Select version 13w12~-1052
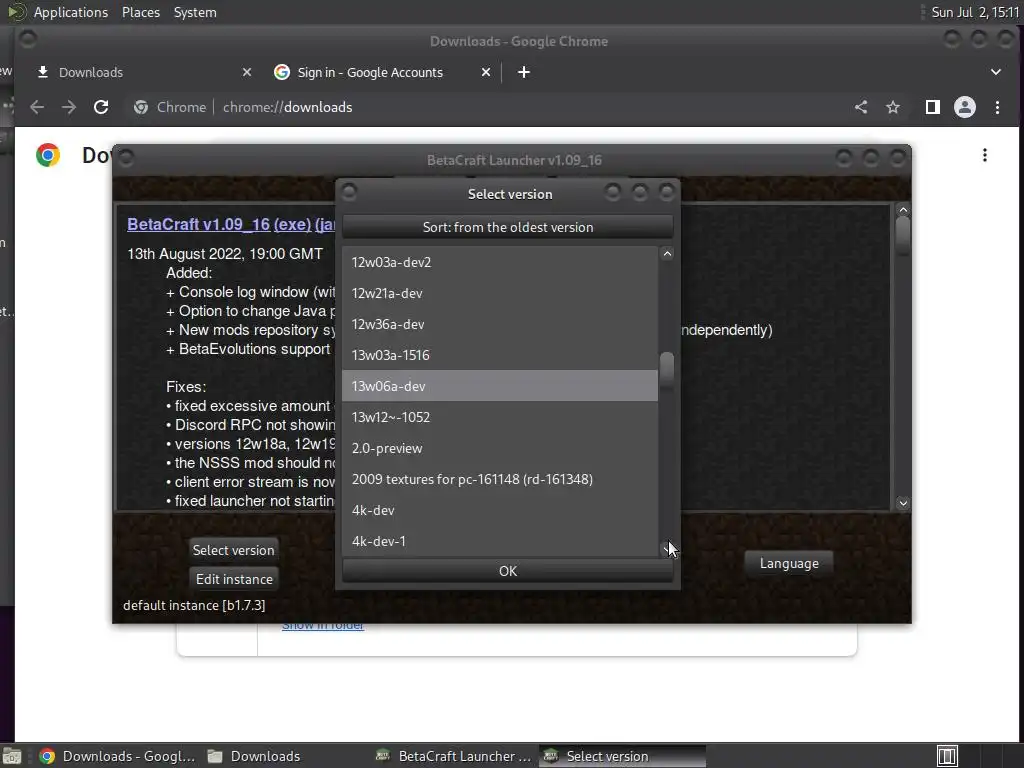Screen dimensions: 1024x768 coord(500,417)
